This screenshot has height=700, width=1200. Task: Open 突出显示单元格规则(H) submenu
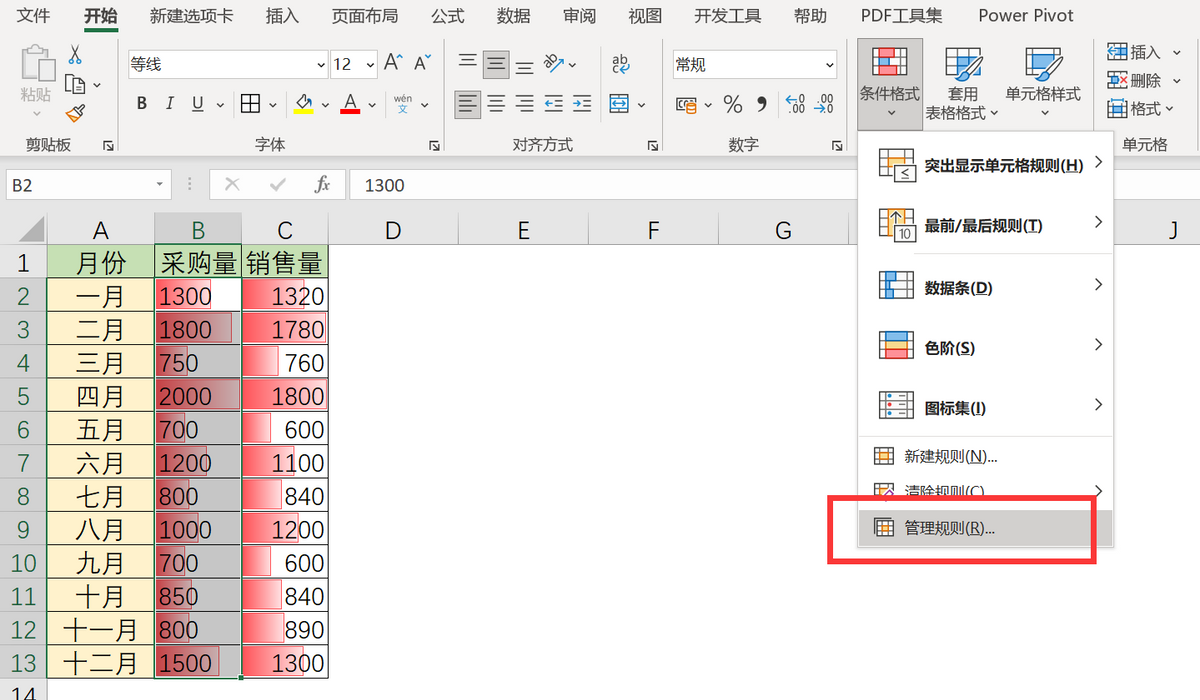(985, 165)
